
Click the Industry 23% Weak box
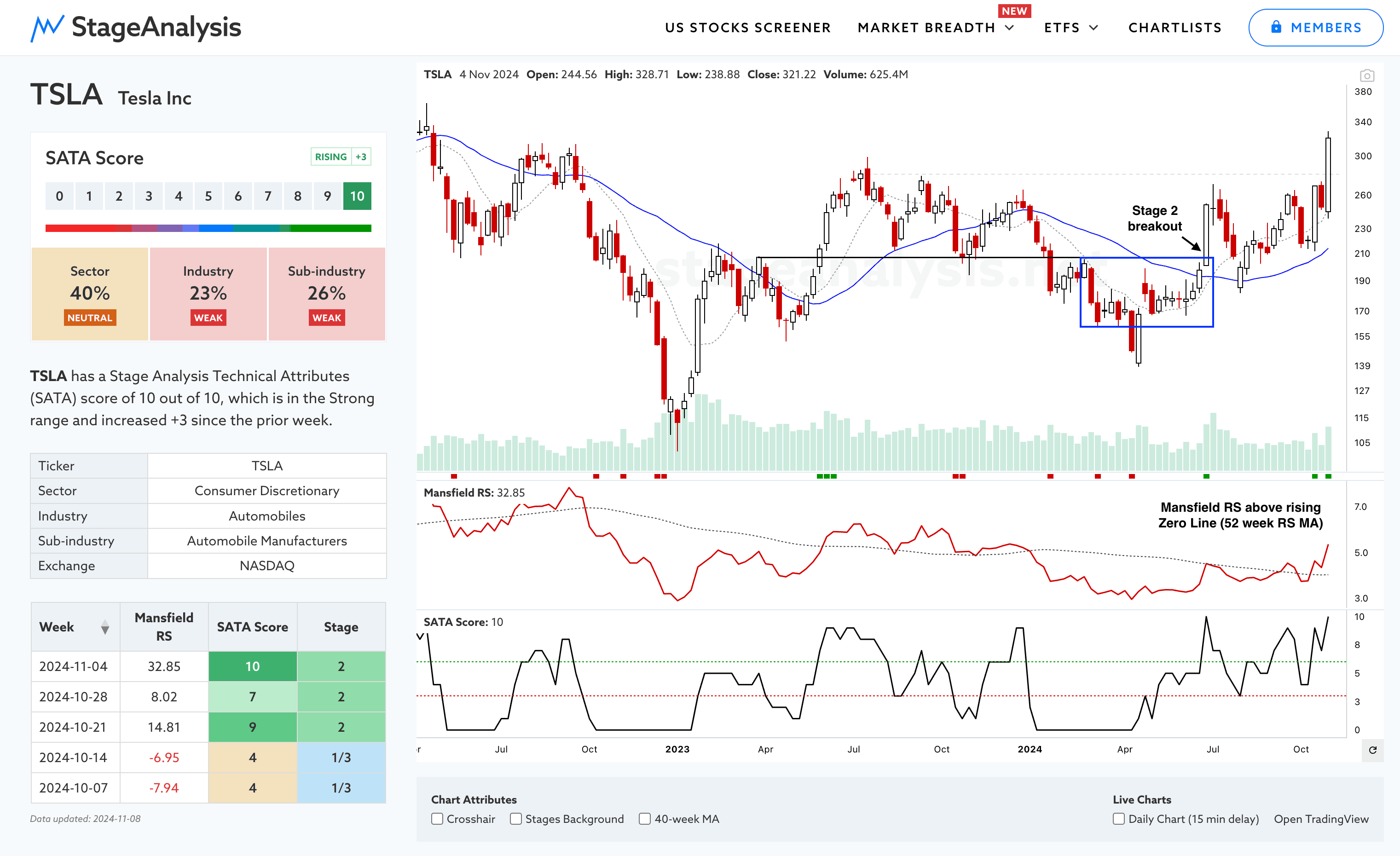click(208, 294)
